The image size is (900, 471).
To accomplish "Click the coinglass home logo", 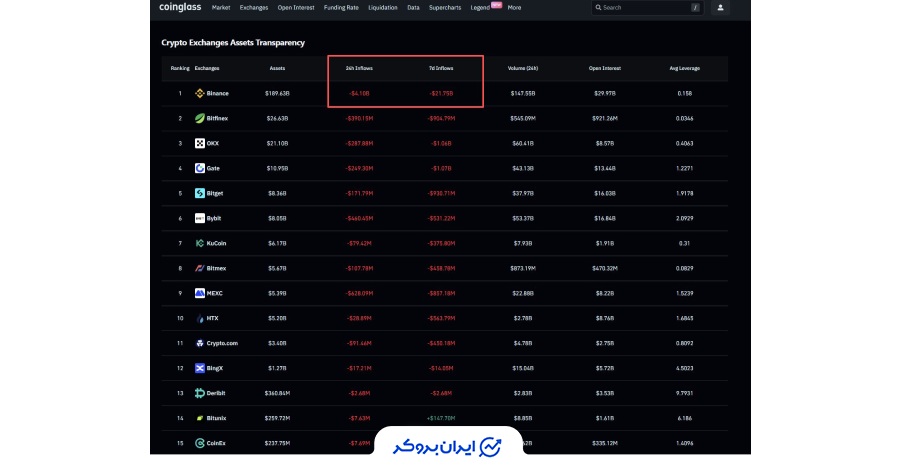I will [179, 7].
